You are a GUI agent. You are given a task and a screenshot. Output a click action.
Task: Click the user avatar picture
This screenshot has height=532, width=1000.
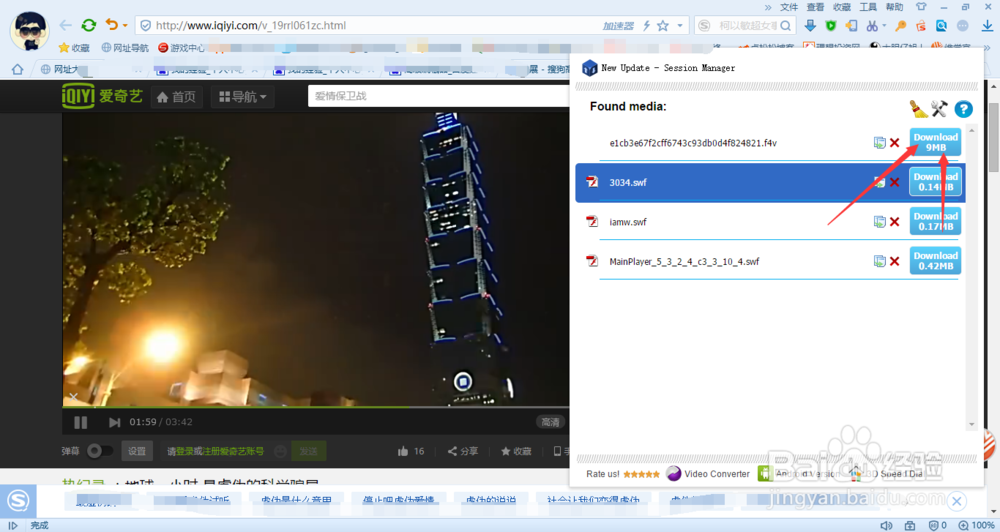[x=29, y=29]
